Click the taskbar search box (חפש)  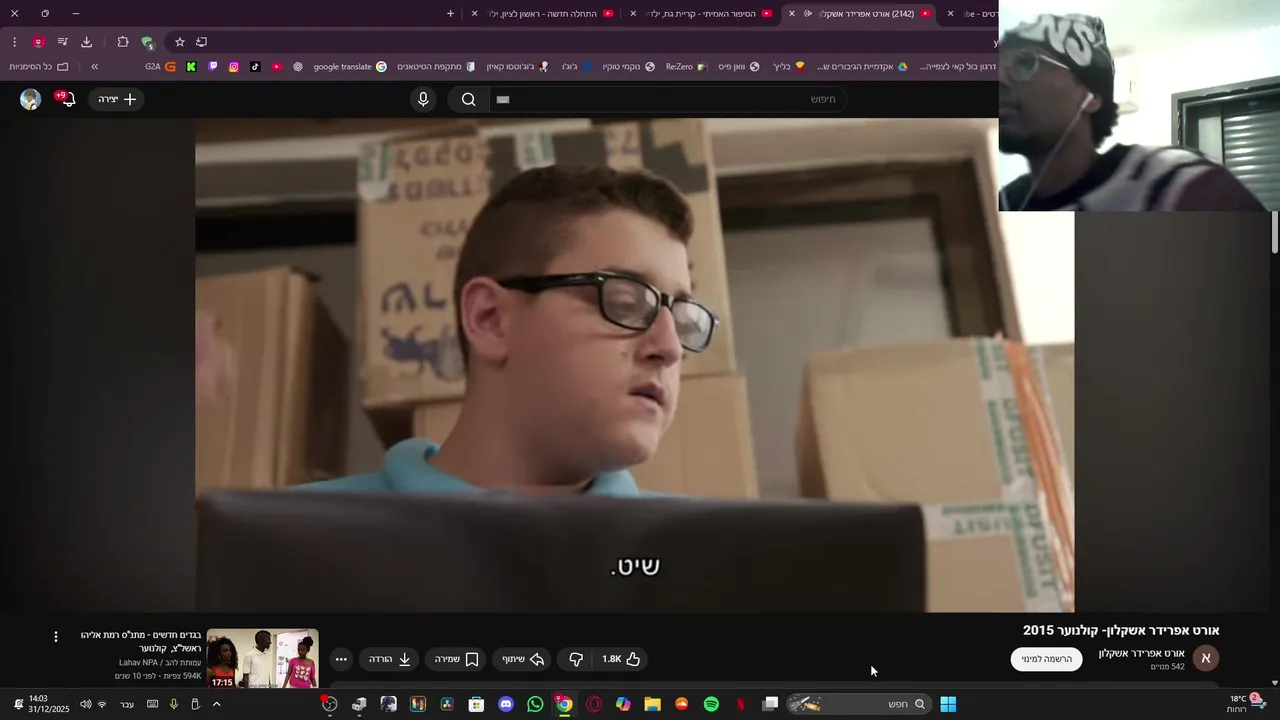[858, 704]
